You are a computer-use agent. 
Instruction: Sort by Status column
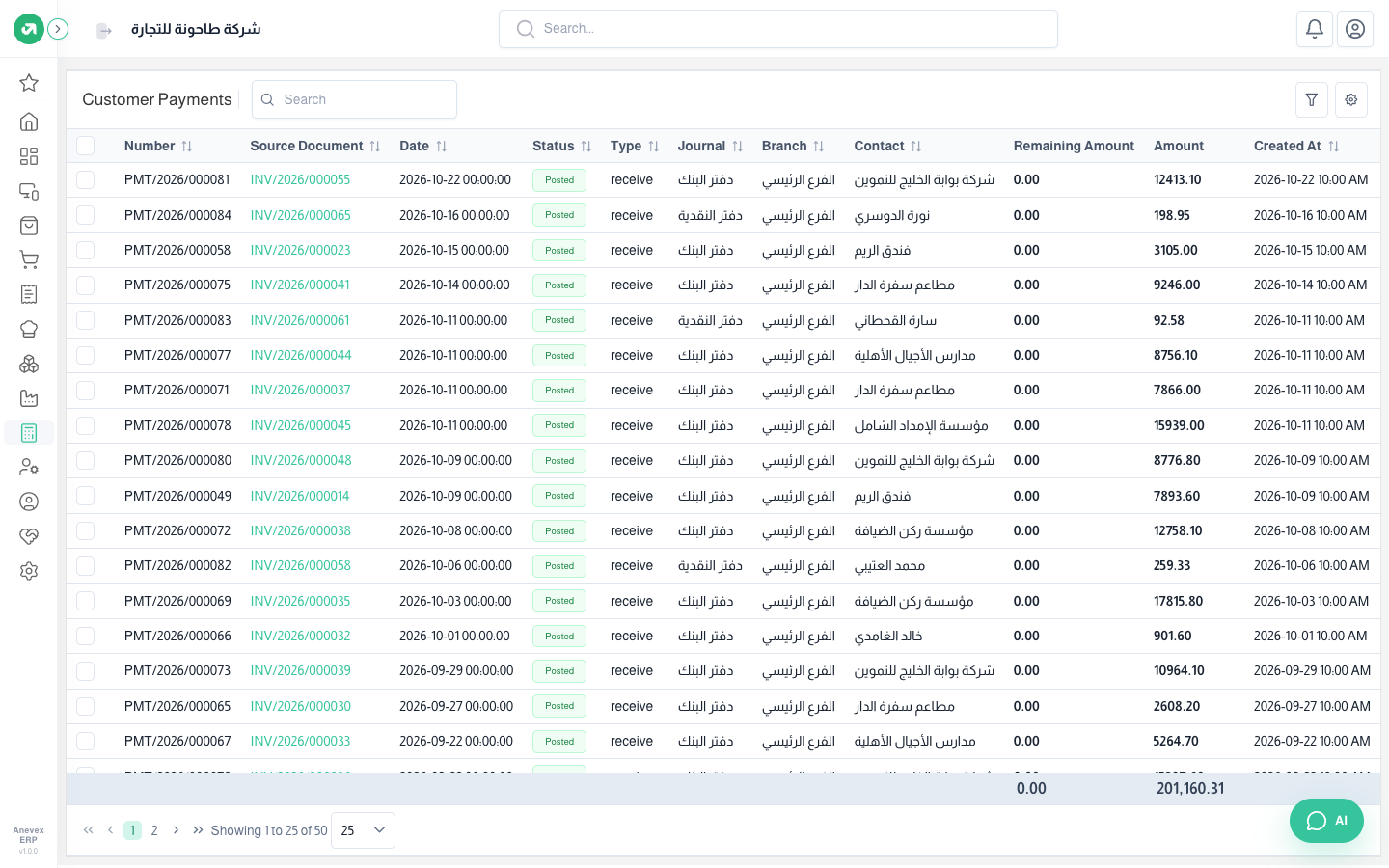pyautogui.click(x=586, y=147)
